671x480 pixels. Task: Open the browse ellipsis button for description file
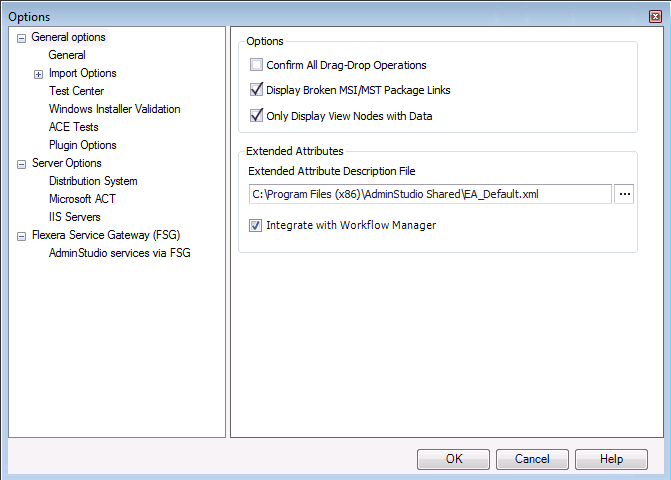pyautogui.click(x=624, y=194)
